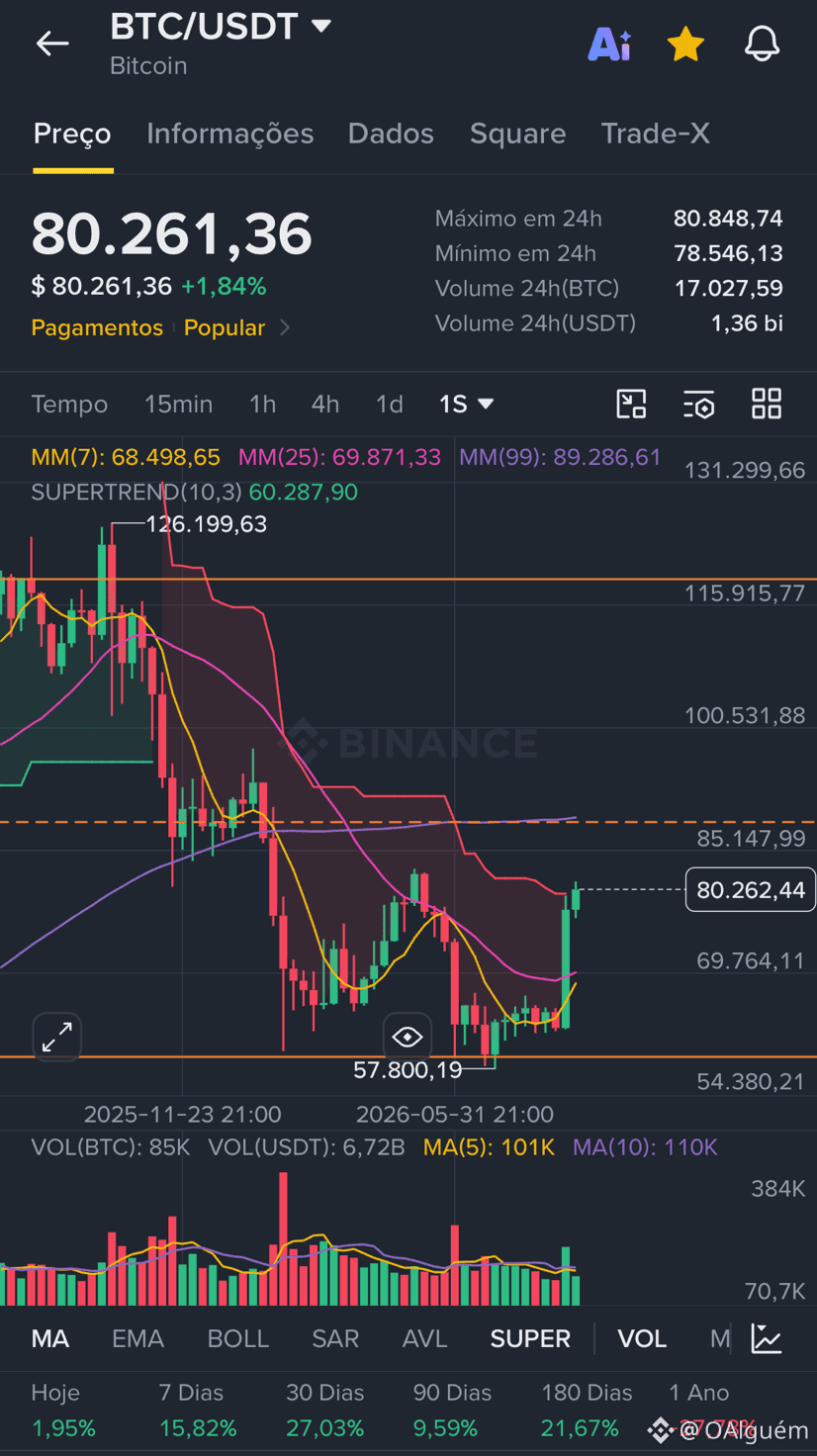Tap the Mínimo em 24h value
Viewport: 817px width, 1456px height.
tap(728, 253)
